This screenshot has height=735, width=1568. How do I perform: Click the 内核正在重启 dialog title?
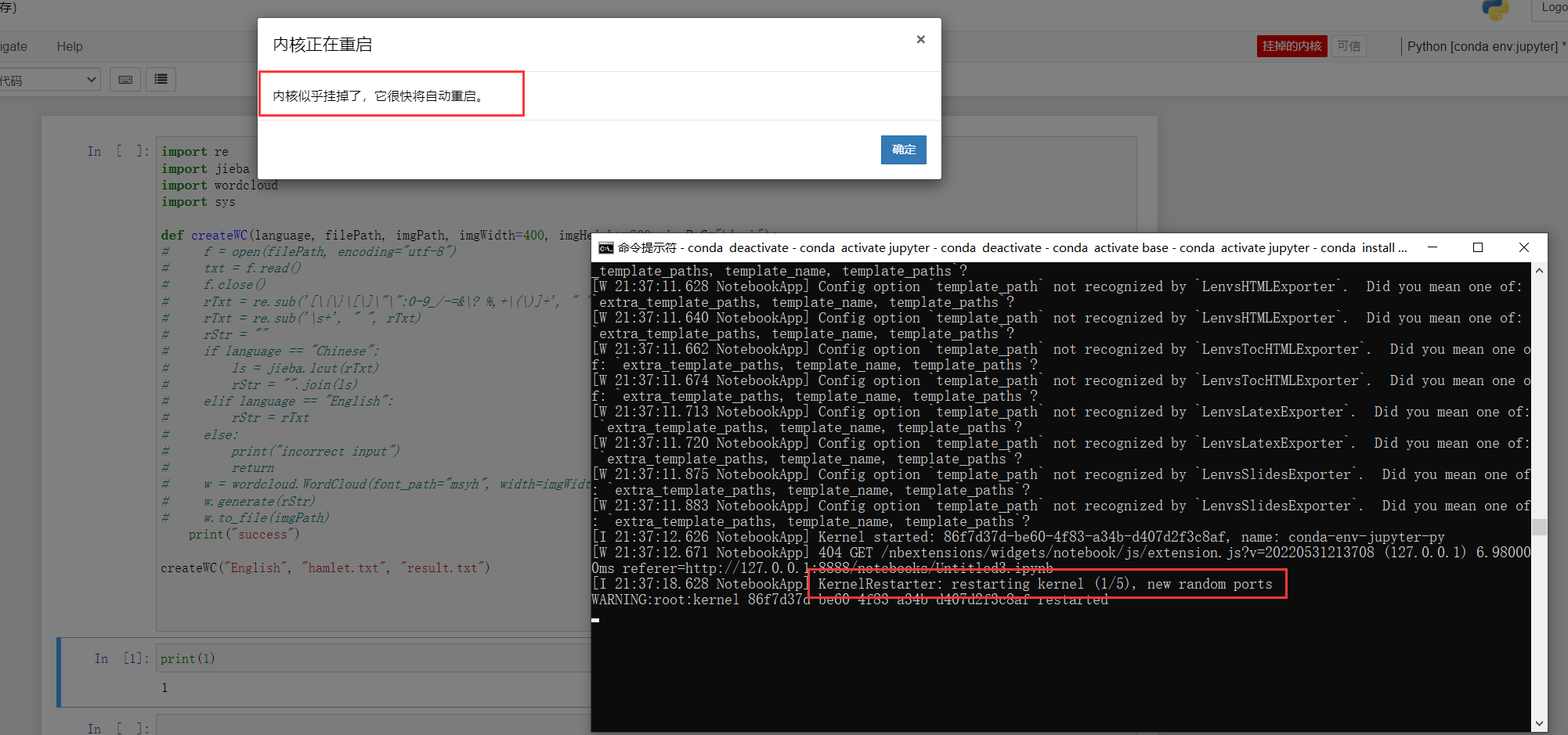point(323,45)
